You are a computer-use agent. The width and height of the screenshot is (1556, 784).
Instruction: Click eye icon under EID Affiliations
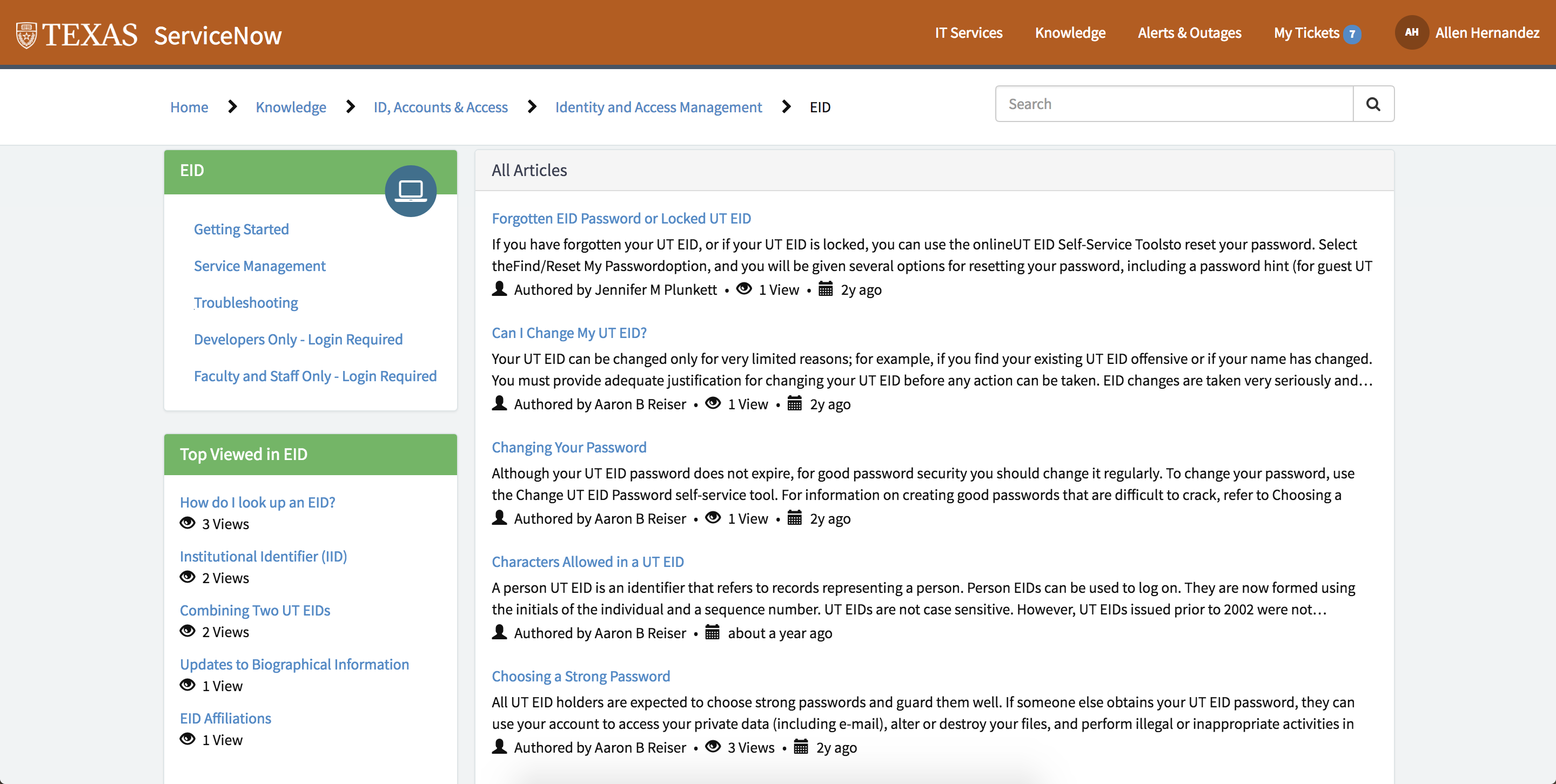coord(188,739)
